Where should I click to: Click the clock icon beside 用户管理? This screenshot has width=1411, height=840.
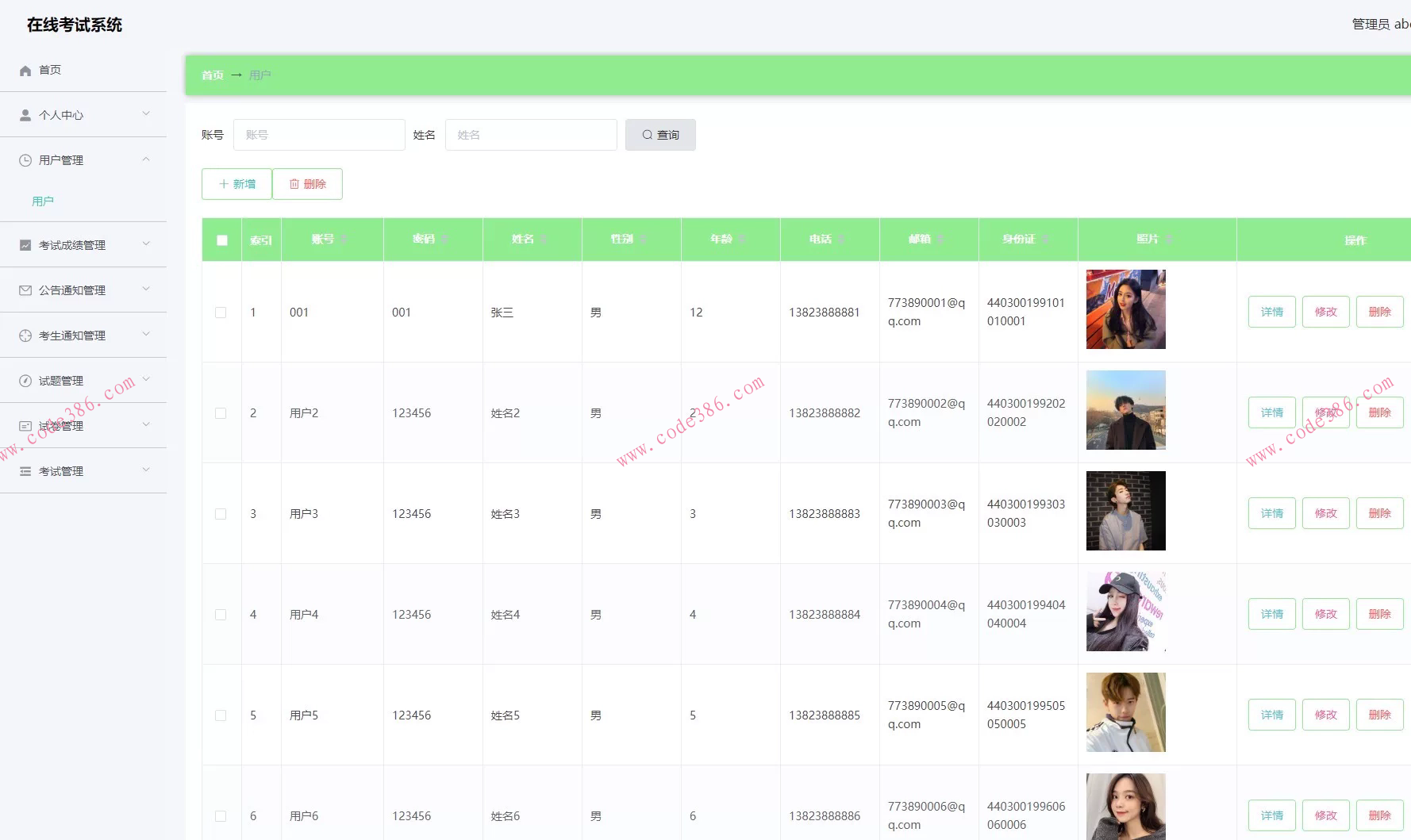click(25, 160)
